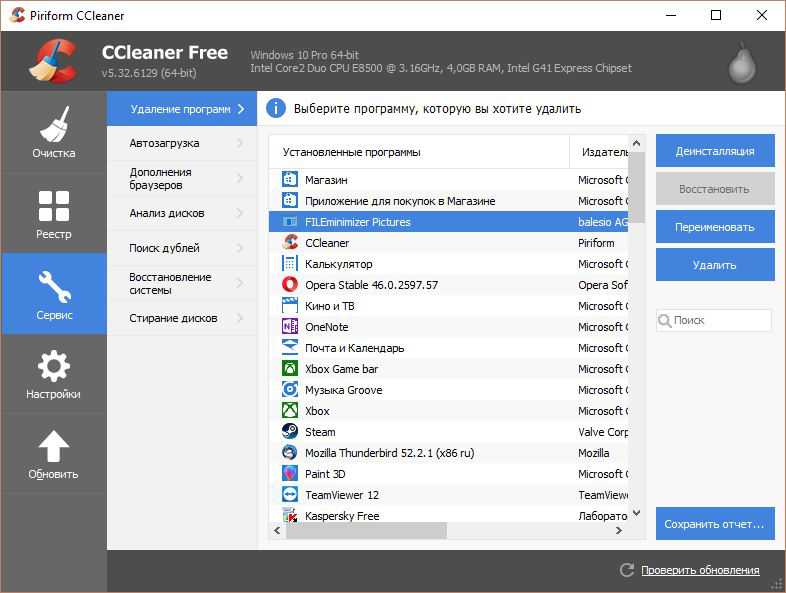Click the Обновить upgrade arrow icon
The image size is (786, 593).
[53, 447]
